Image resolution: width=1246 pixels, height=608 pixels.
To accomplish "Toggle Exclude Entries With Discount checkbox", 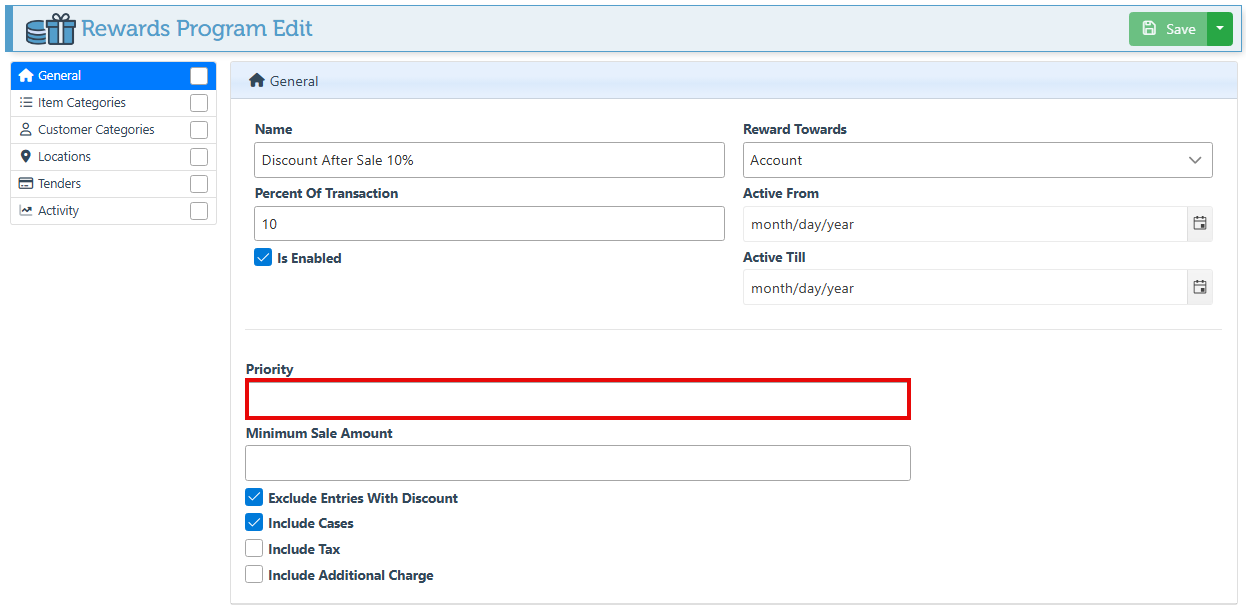I will (254, 498).
